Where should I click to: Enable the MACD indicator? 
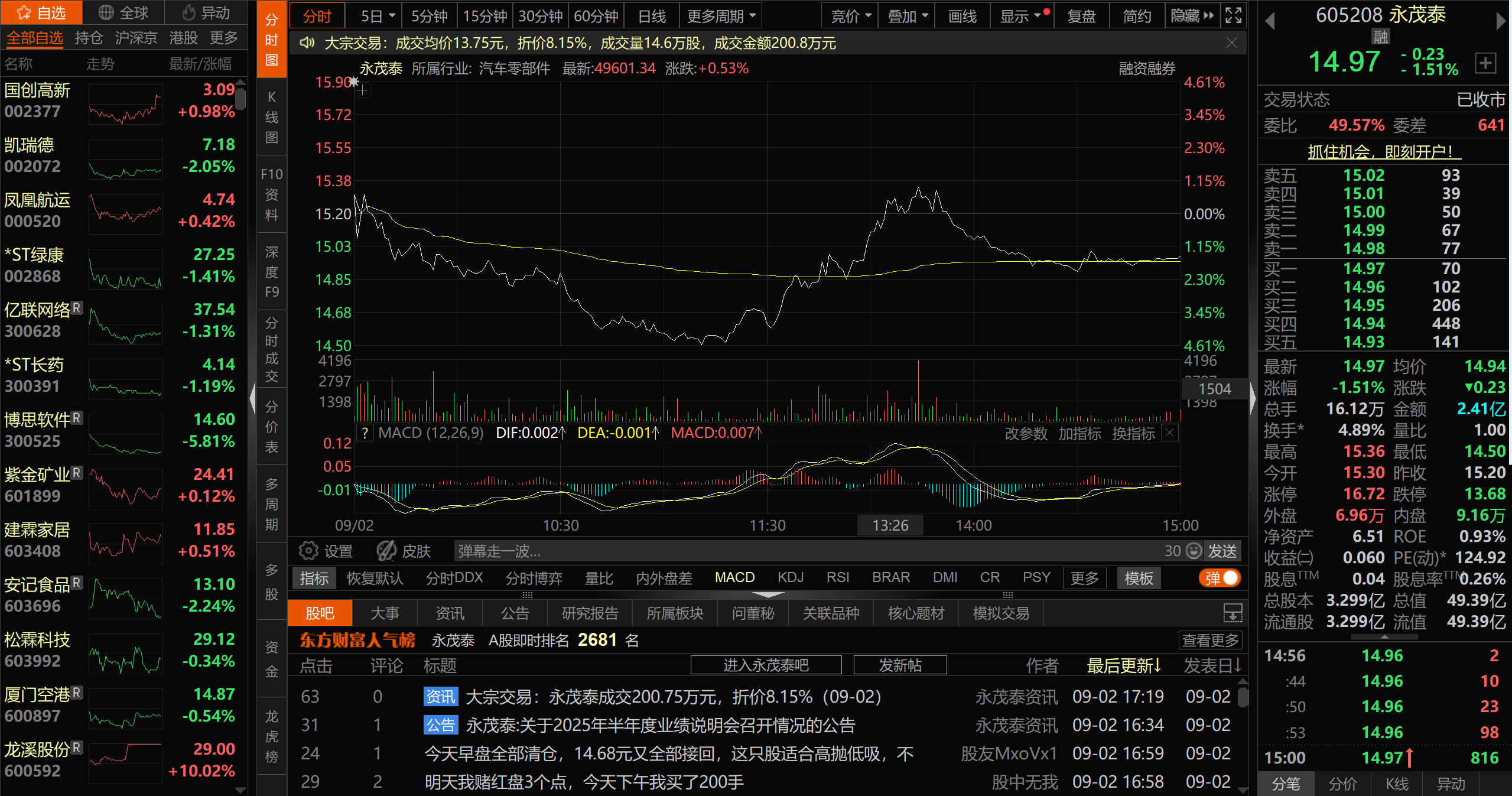coord(734,577)
